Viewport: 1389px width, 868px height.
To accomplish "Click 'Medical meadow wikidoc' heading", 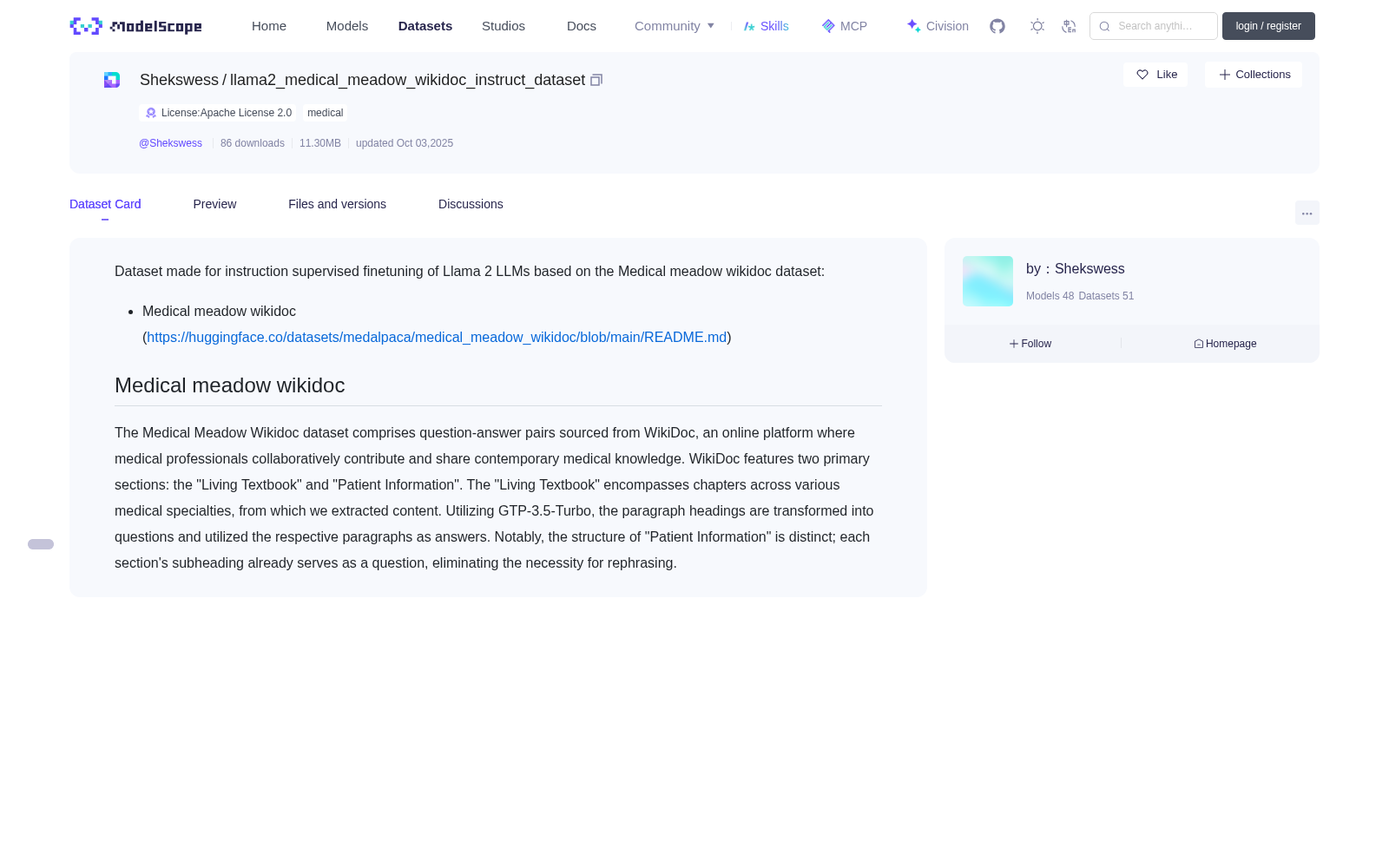I will [x=230, y=385].
